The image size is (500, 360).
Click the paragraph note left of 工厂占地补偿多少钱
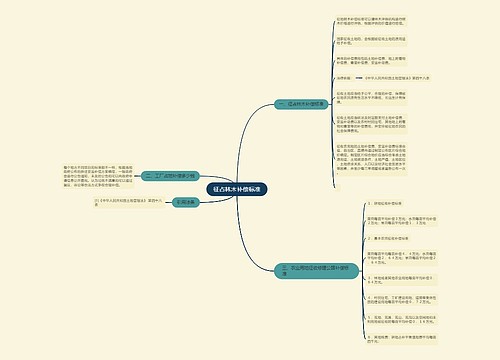pos(98,176)
